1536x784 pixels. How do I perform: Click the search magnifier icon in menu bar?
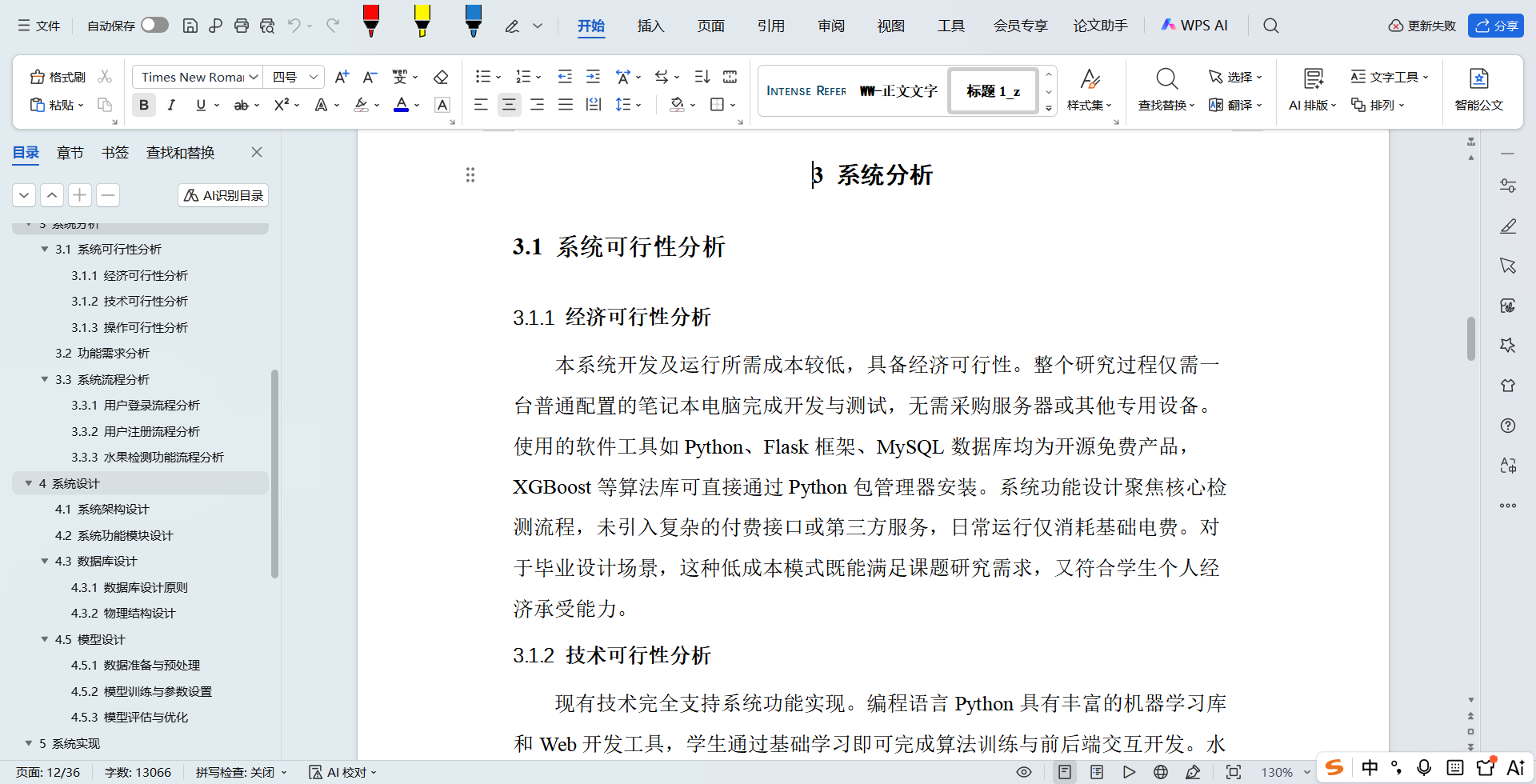[x=1270, y=26]
